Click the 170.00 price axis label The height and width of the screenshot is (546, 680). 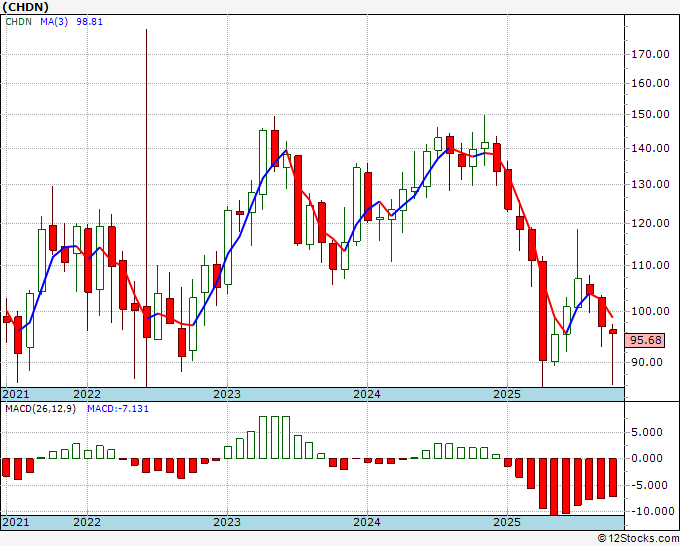coord(650,55)
